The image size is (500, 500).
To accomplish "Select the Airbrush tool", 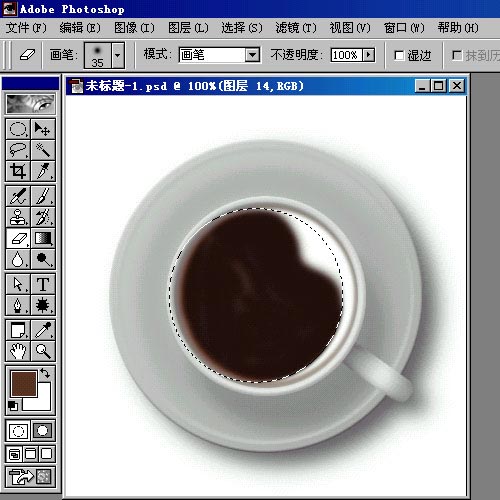I will pyautogui.click(x=18, y=196).
